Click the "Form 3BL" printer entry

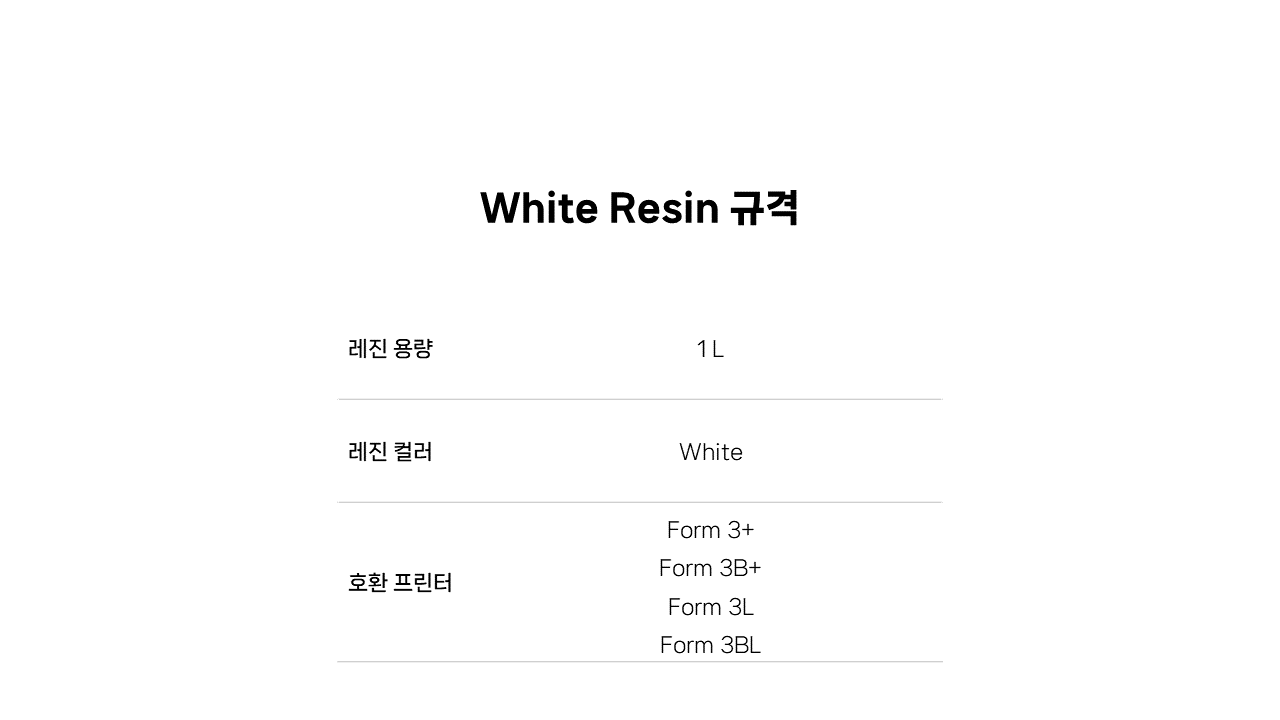pos(710,645)
